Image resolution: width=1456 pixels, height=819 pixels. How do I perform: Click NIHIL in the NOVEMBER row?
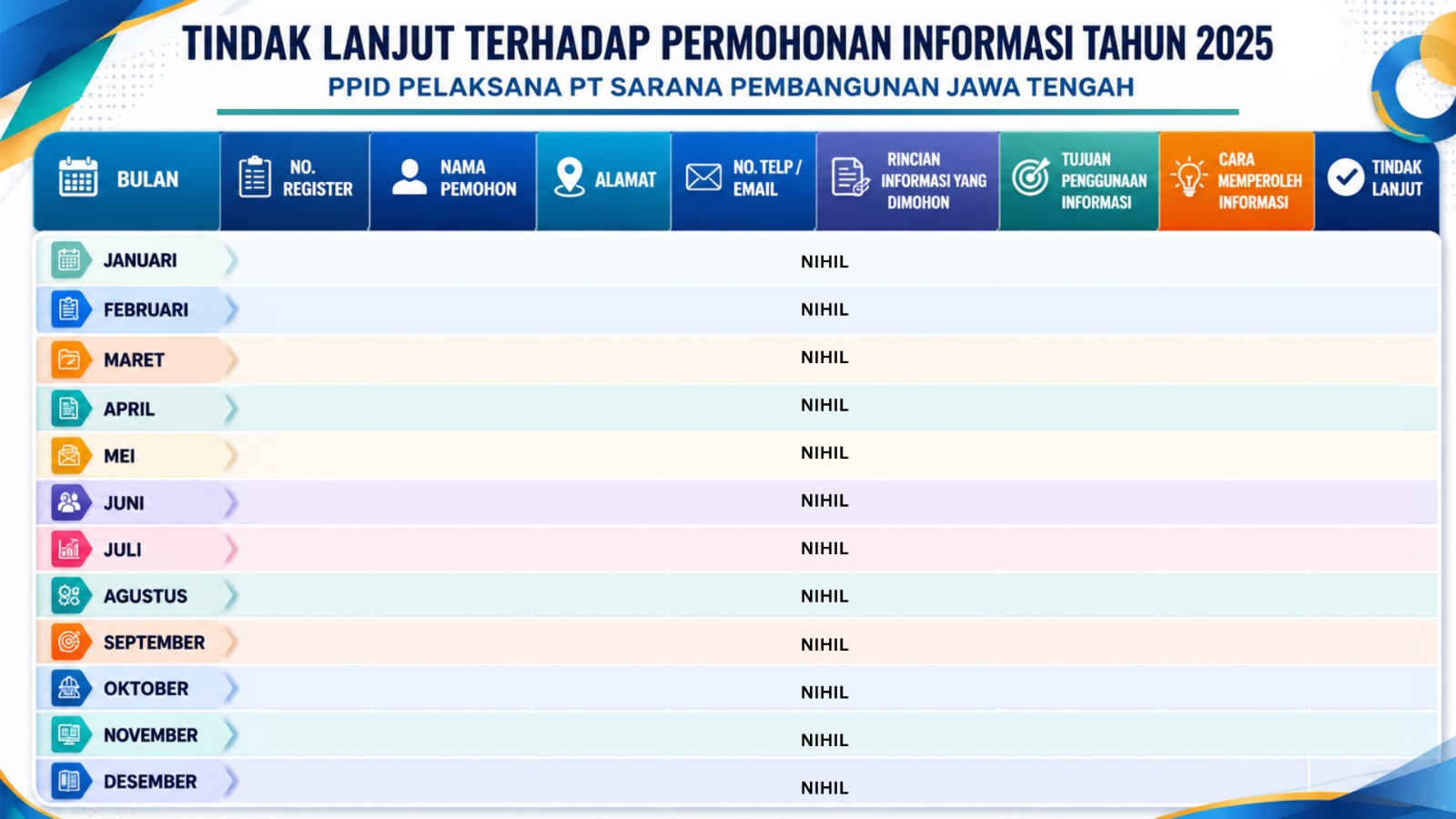[824, 741]
